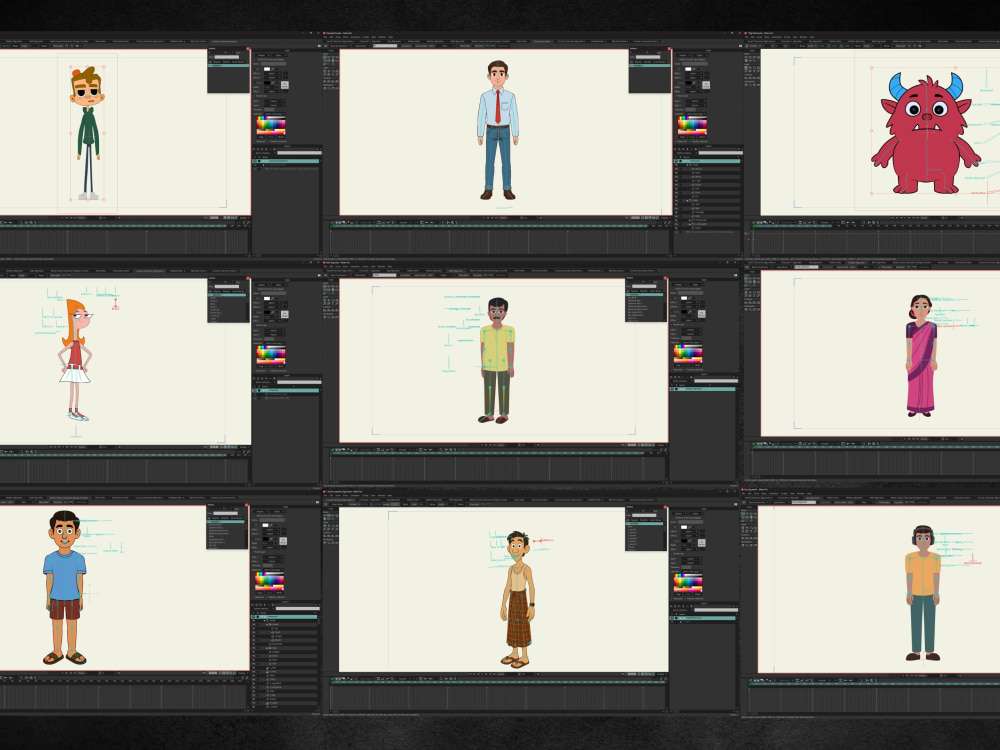Select the highlighted teal layer in blue t-shirt boy window
The image size is (1000, 750).
coord(284,617)
